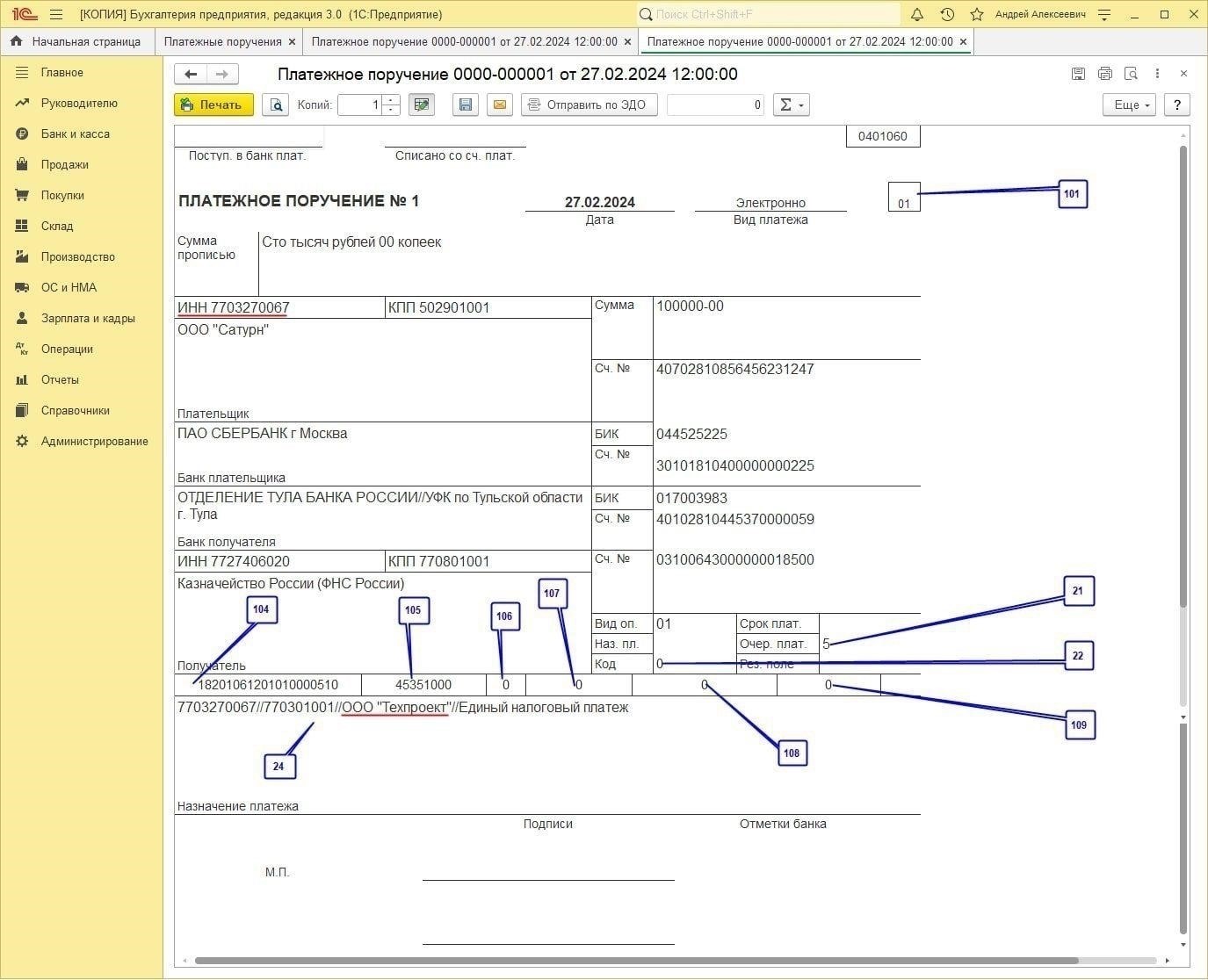Open help with question mark button
The image size is (1208, 980).
pyautogui.click(x=1176, y=104)
